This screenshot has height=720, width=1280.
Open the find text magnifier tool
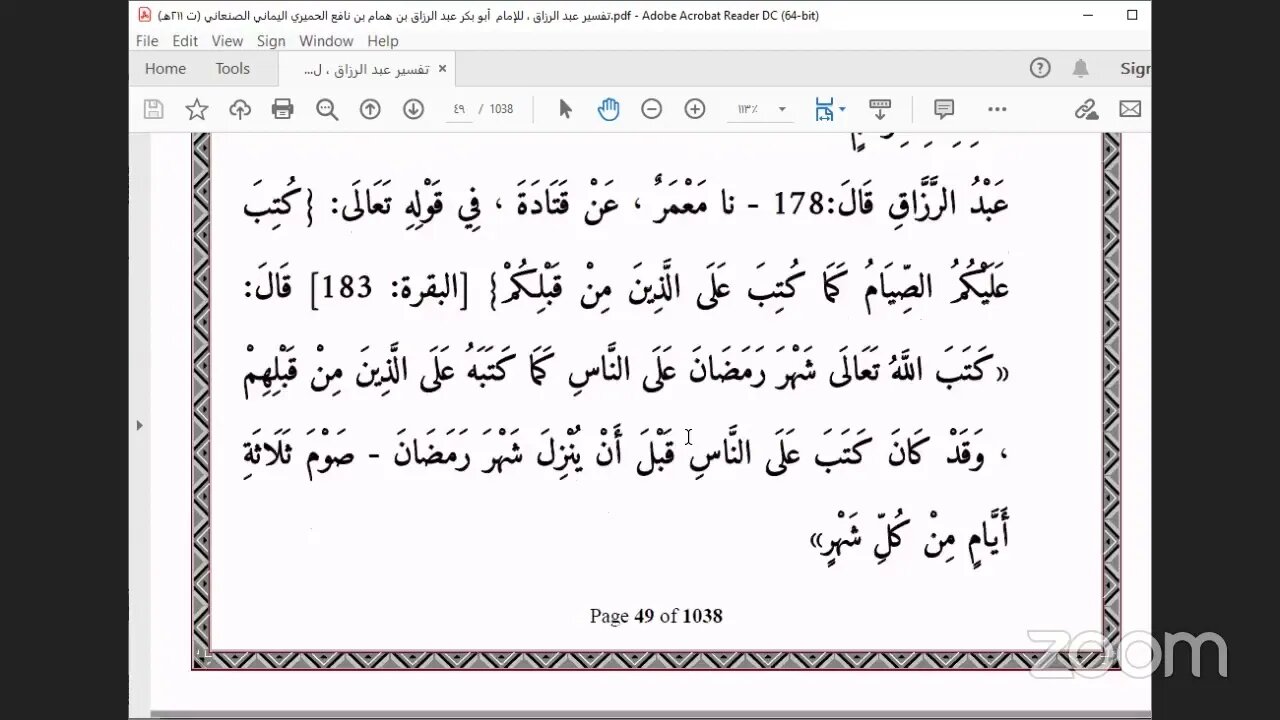tap(327, 109)
